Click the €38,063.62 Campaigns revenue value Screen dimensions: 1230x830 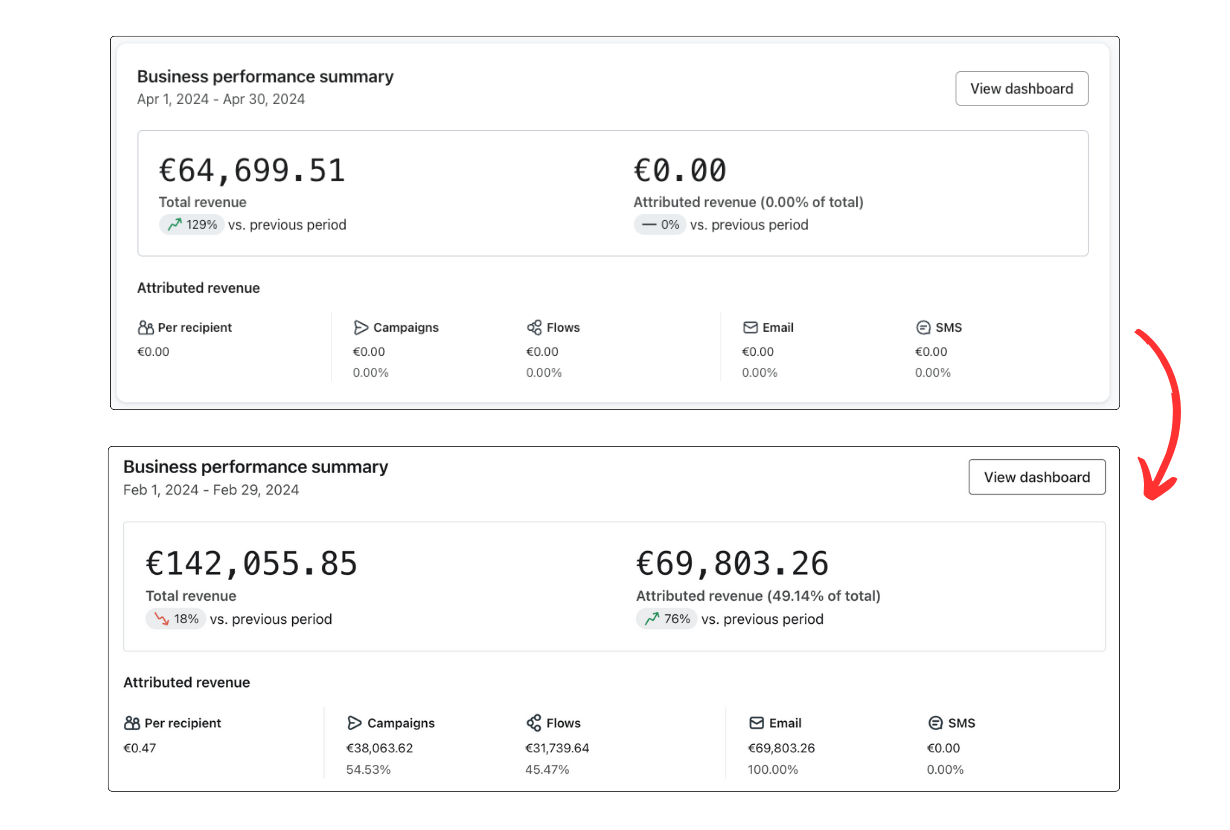pyautogui.click(x=379, y=748)
